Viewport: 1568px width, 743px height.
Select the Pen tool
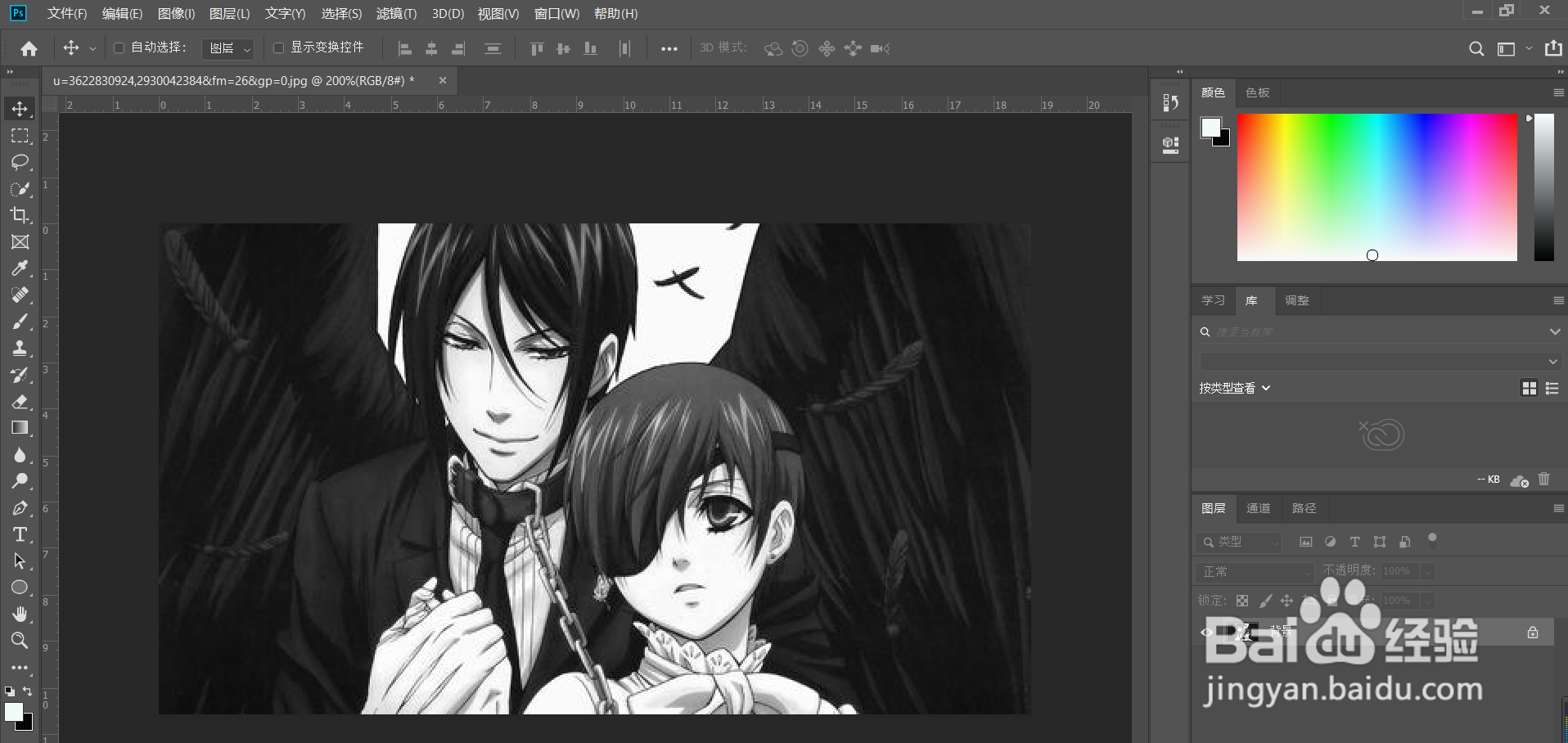pyautogui.click(x=20, y=508)
